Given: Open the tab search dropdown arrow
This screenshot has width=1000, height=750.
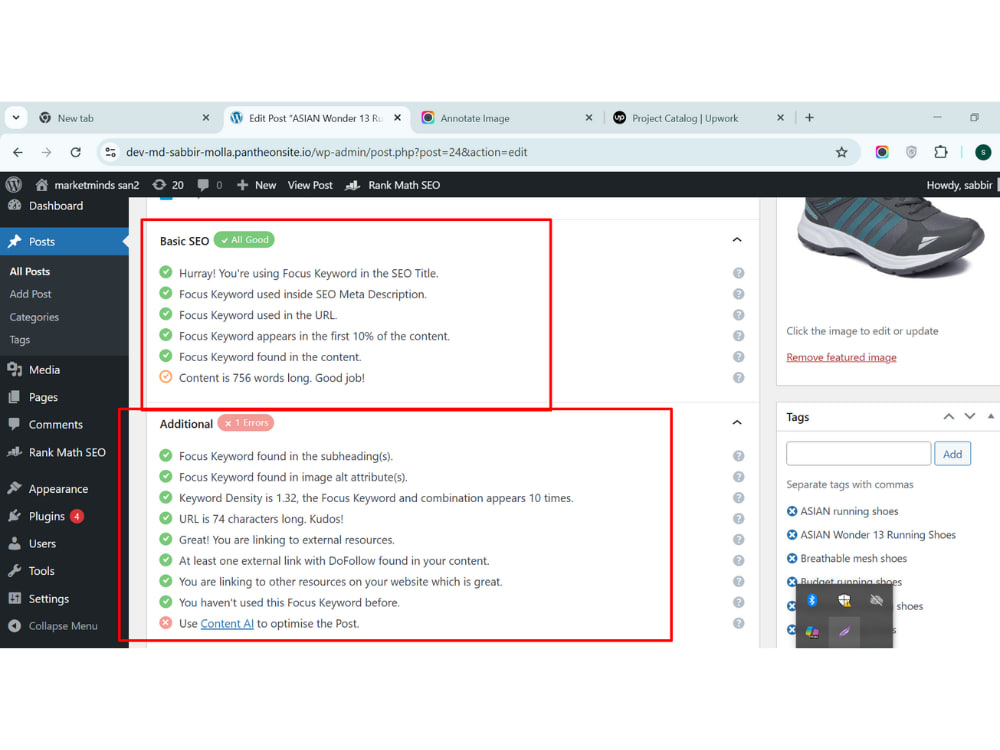Looking at the screenshot, I should 16,118.
